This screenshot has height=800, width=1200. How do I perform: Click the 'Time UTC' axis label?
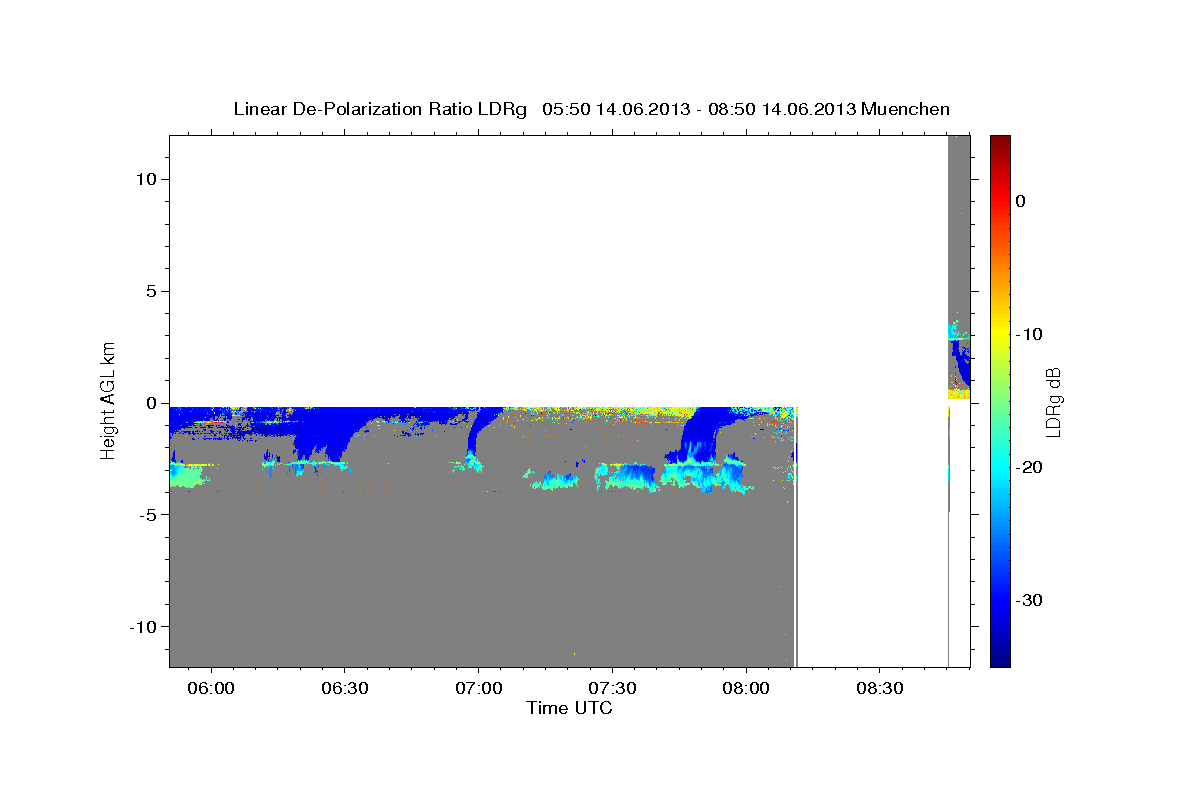click(x=569, y=709)
